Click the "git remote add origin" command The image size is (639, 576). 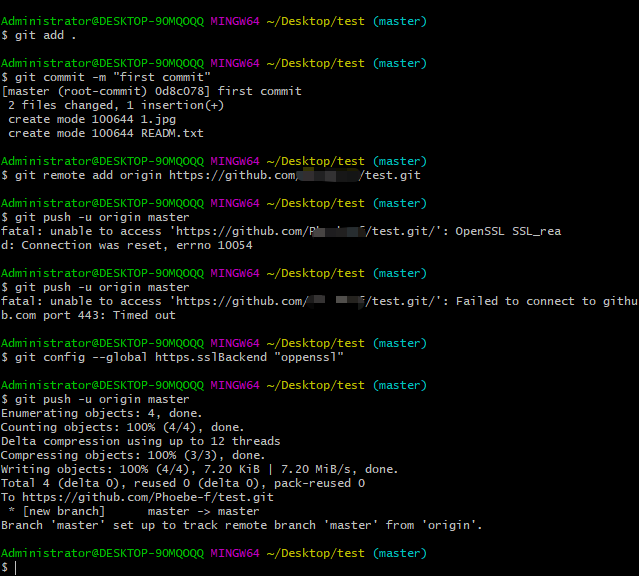click(x=211, y=175)
